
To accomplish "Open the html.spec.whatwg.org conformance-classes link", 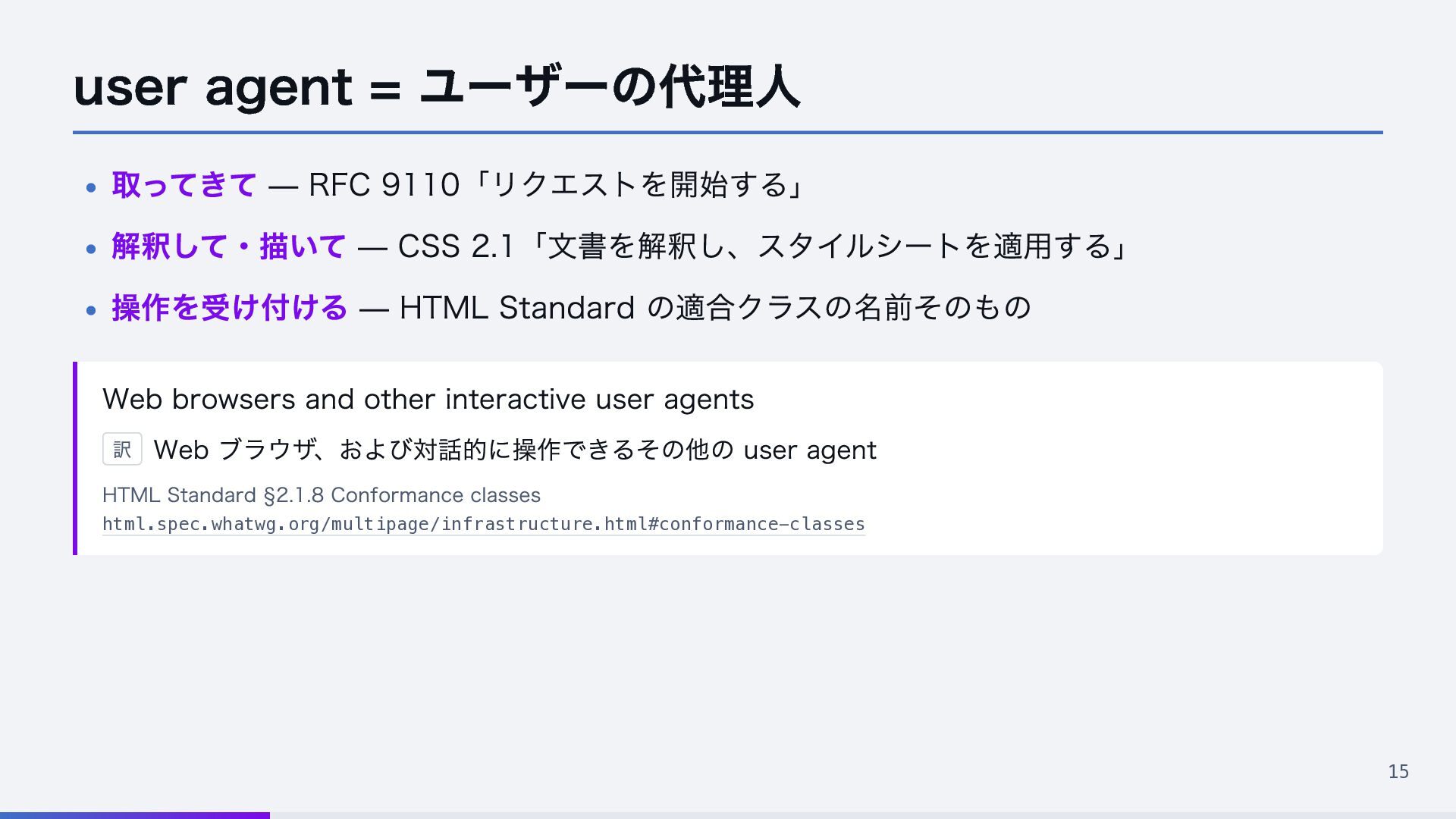I will pyautogui.click(x=484, y=524).
